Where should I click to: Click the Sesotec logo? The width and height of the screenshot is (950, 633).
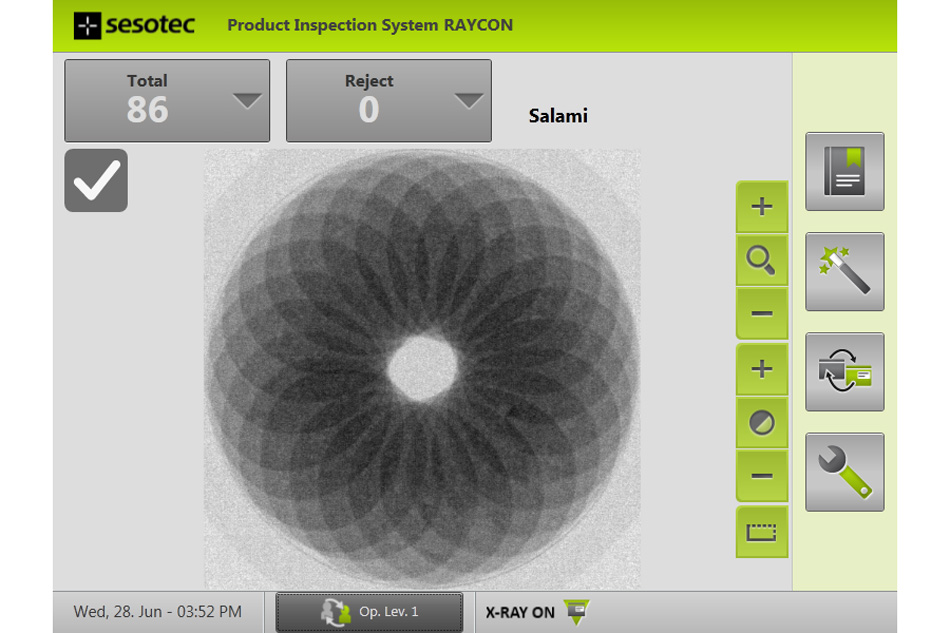(133, 26)
